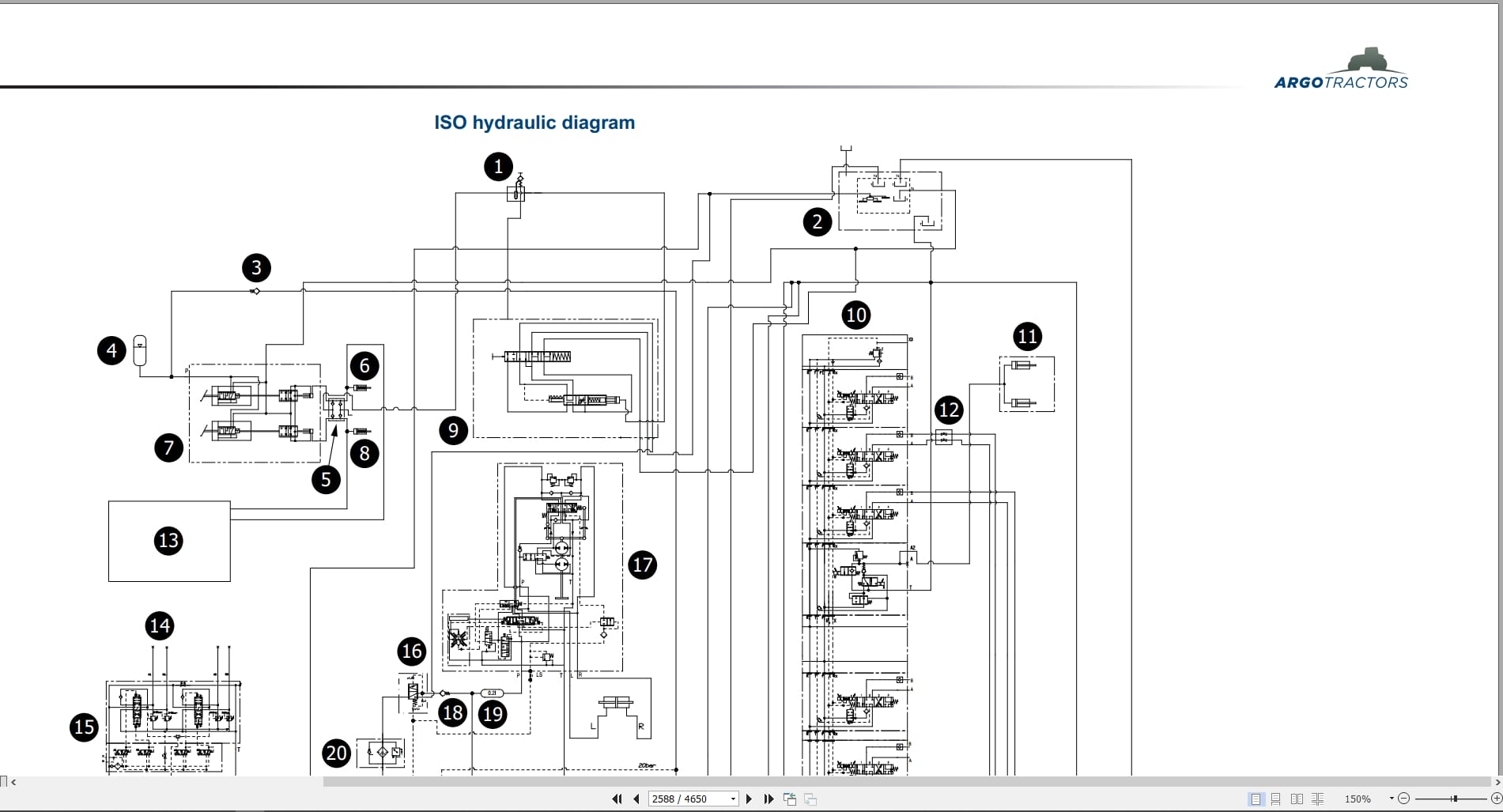Click the 150% zoom value
The image size is (1503, 812).
click(x=1358, y=799)
